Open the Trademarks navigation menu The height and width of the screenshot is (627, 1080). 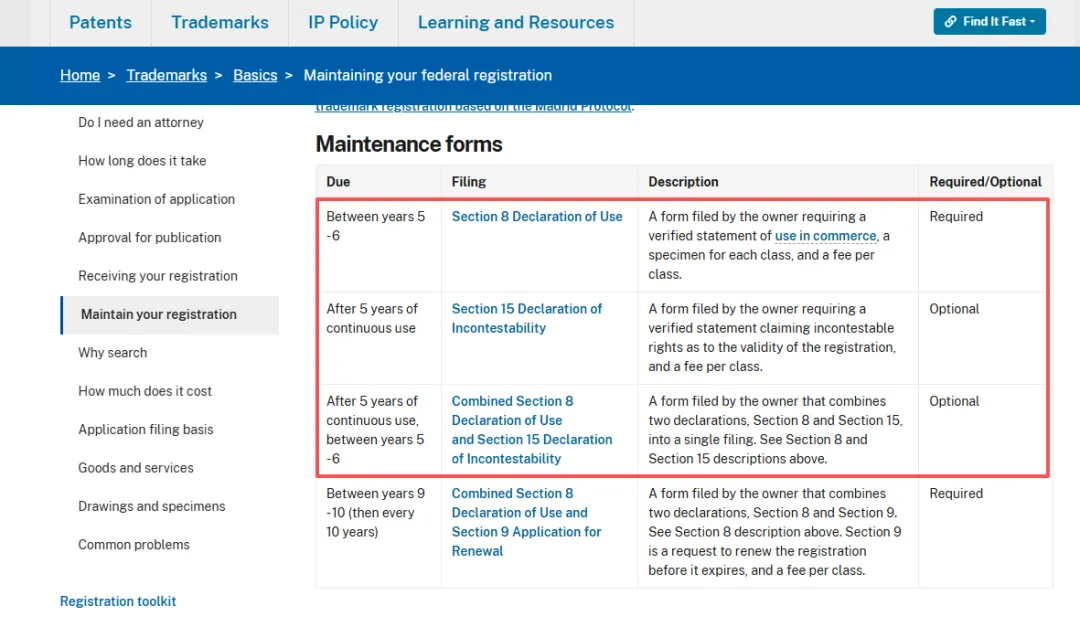coord(220,22)
